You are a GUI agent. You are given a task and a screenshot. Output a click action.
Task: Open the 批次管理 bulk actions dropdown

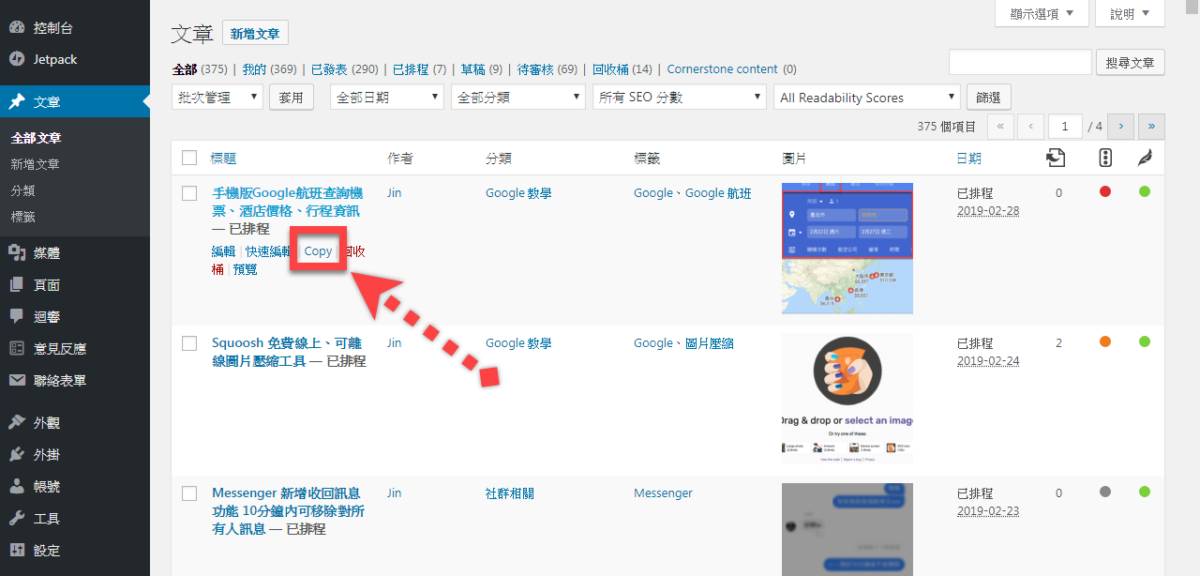click(218, 97)
